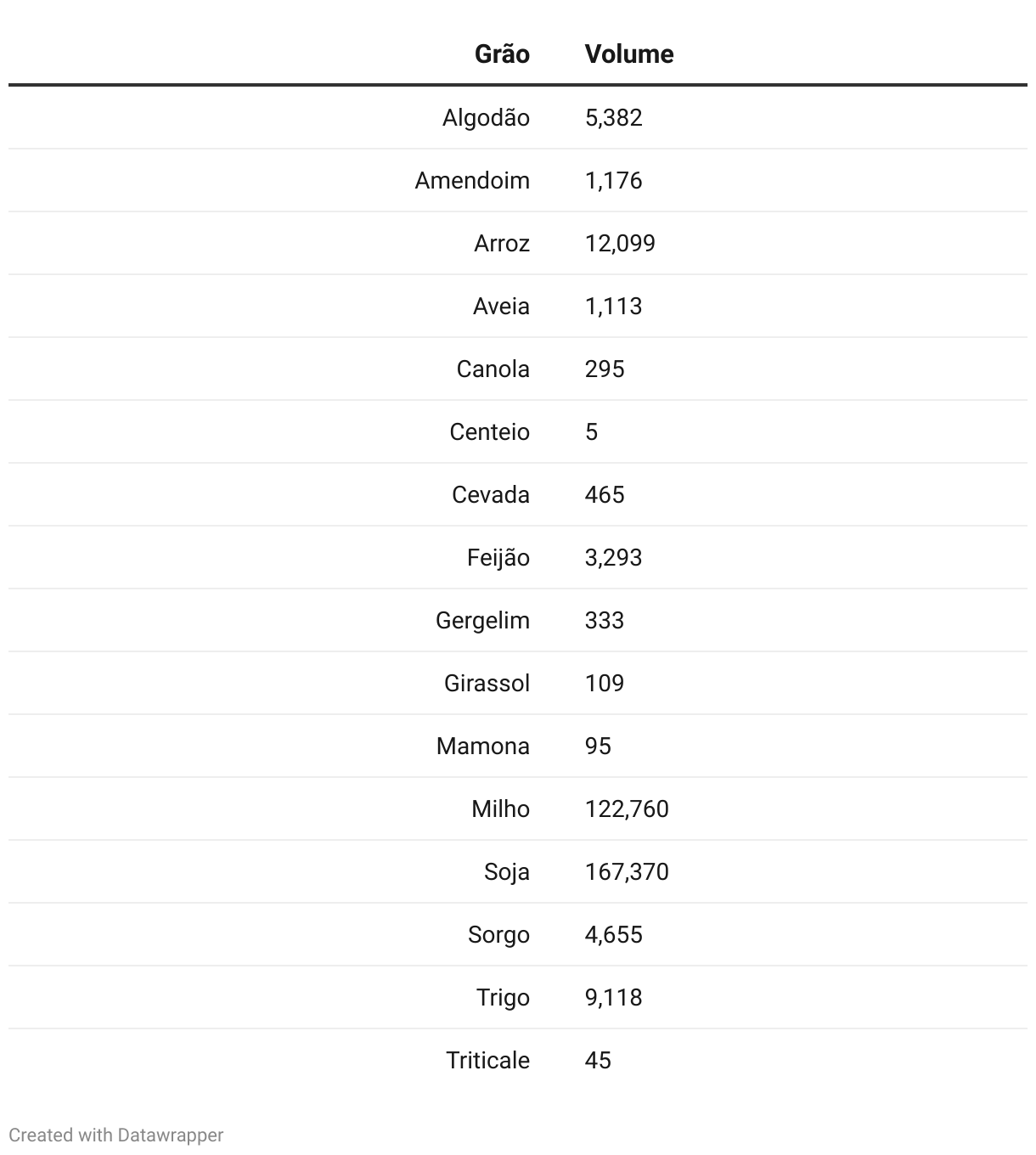Click the Grão column header
This screenshot has height=1155, width=1036.
[x=502, y=54]
